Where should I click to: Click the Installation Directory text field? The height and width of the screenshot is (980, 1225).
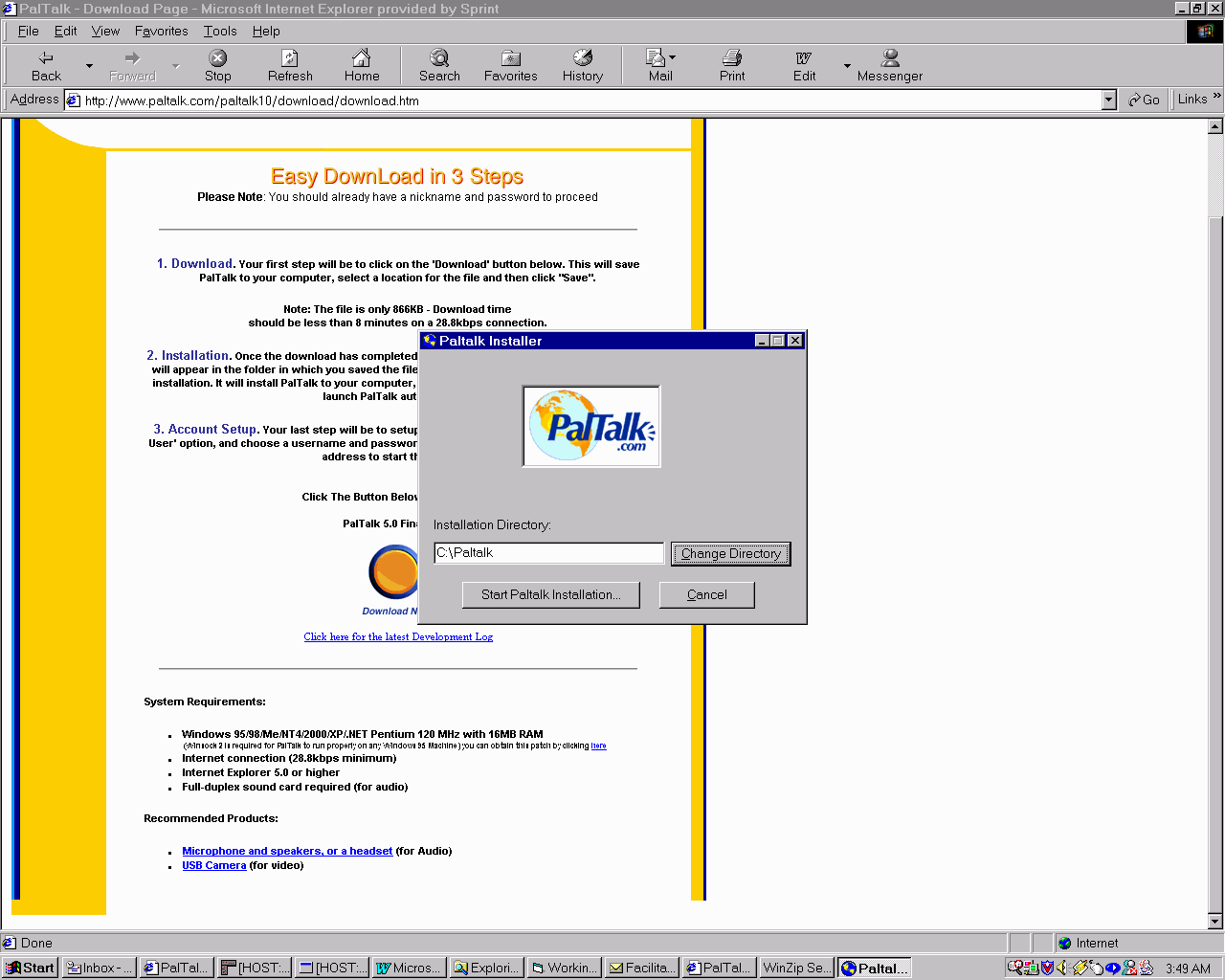[548, 552]
